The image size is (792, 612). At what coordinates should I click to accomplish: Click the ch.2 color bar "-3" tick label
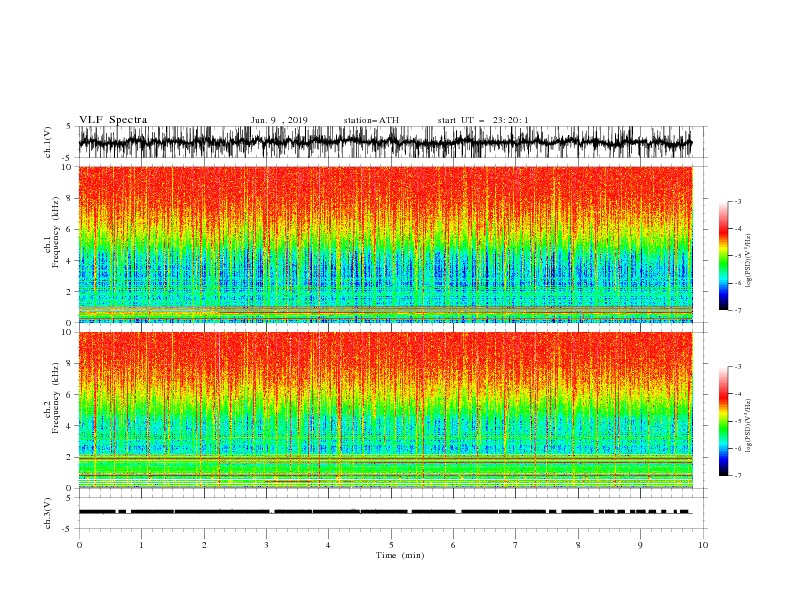click(x=737, y=367)
